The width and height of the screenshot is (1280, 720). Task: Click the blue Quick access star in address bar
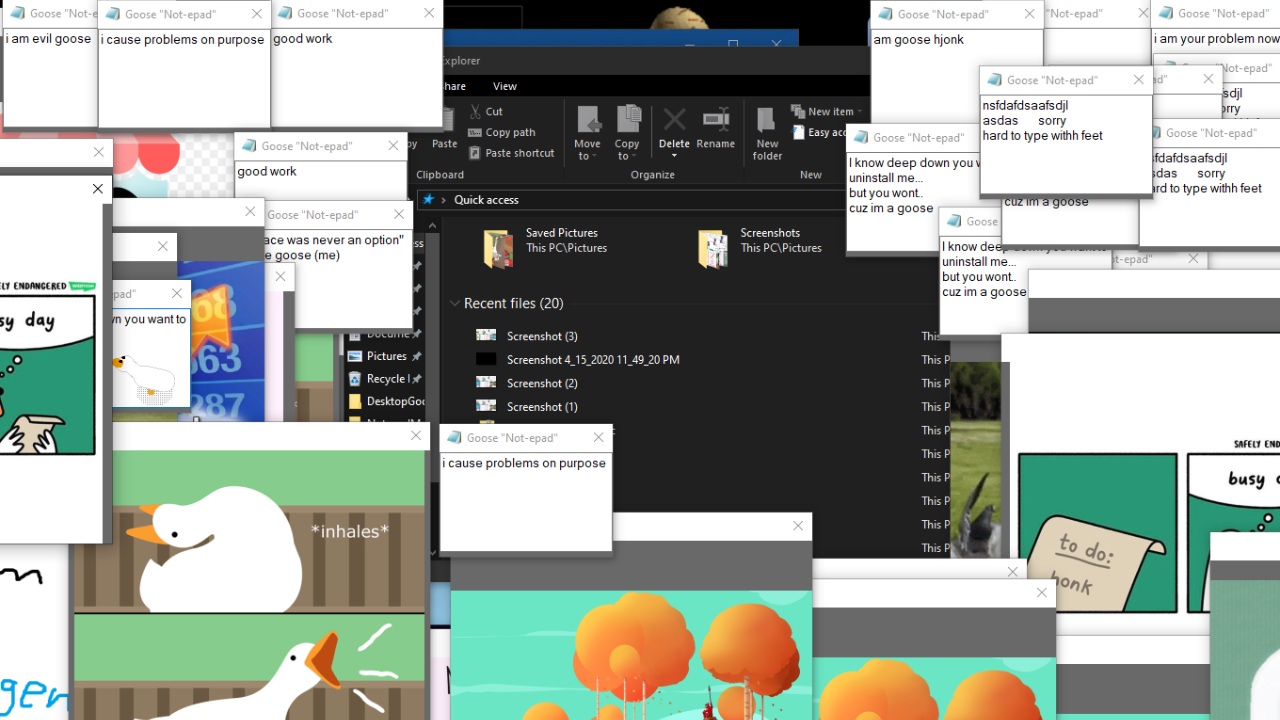pos(428,200)
